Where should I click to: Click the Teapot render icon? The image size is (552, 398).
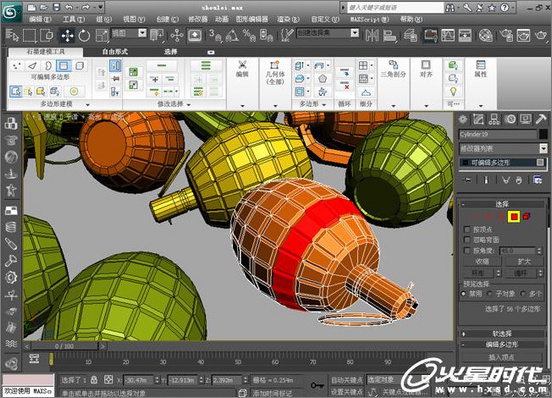pyautogui.click(x=541, y=35)
